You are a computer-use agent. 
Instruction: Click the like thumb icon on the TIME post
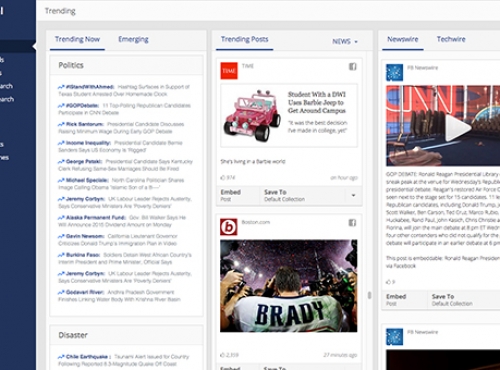(x=223, y=178)
